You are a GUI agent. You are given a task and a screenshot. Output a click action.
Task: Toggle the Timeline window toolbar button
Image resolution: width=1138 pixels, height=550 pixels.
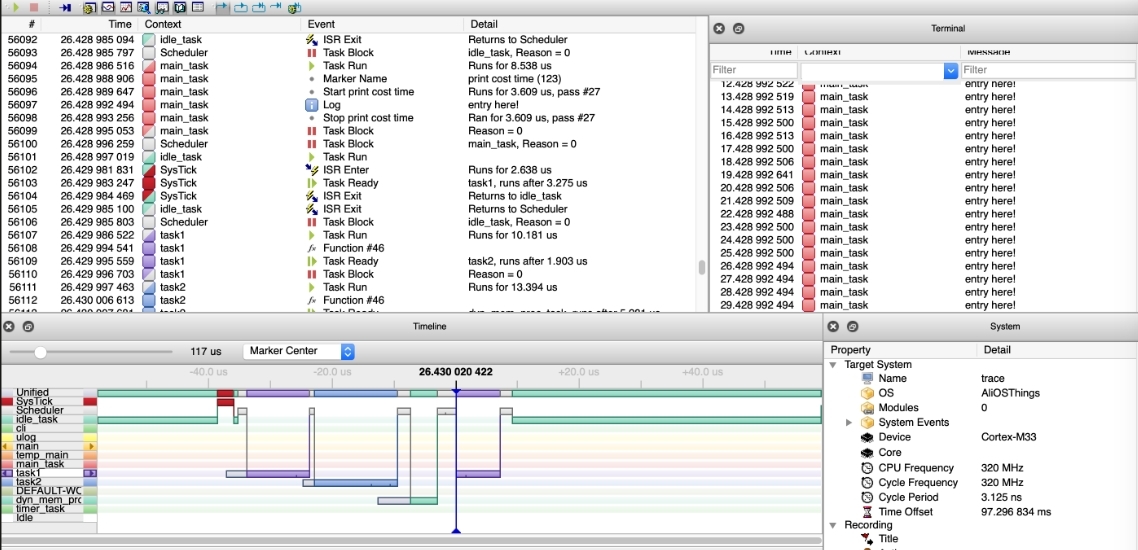(x=107, y=7)
